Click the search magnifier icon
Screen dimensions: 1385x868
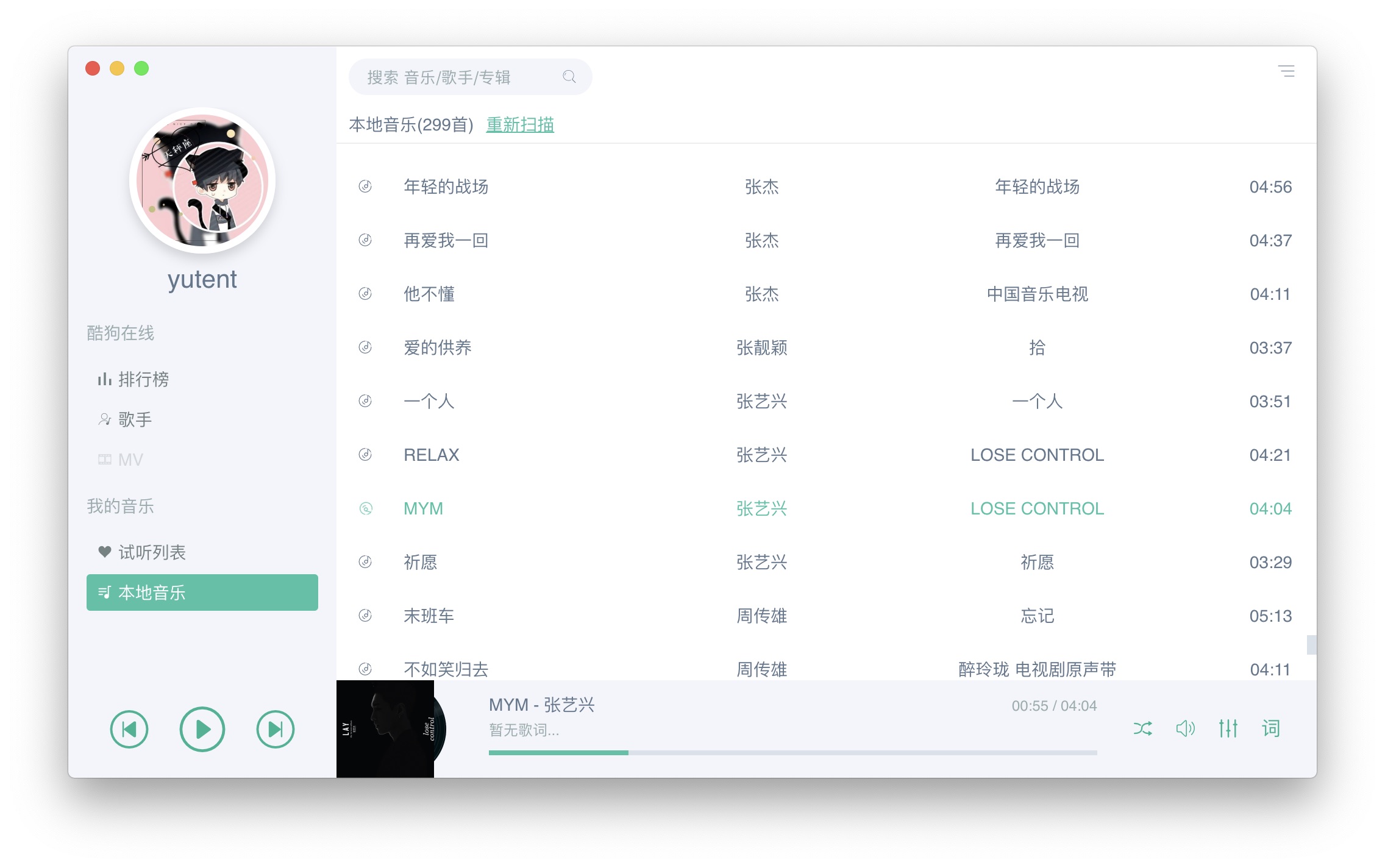tap(569, 77)
